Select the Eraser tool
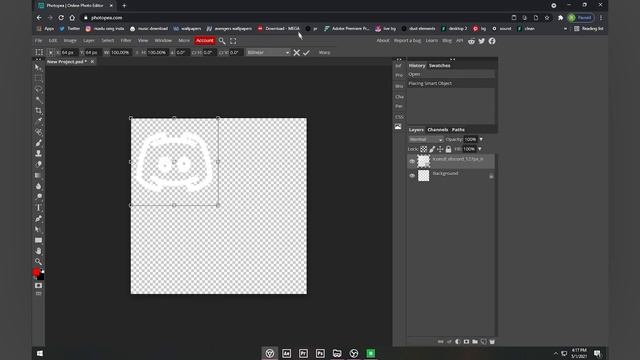Image resolution: width=640 pixels, height=360 pixels. coord(38,164)
